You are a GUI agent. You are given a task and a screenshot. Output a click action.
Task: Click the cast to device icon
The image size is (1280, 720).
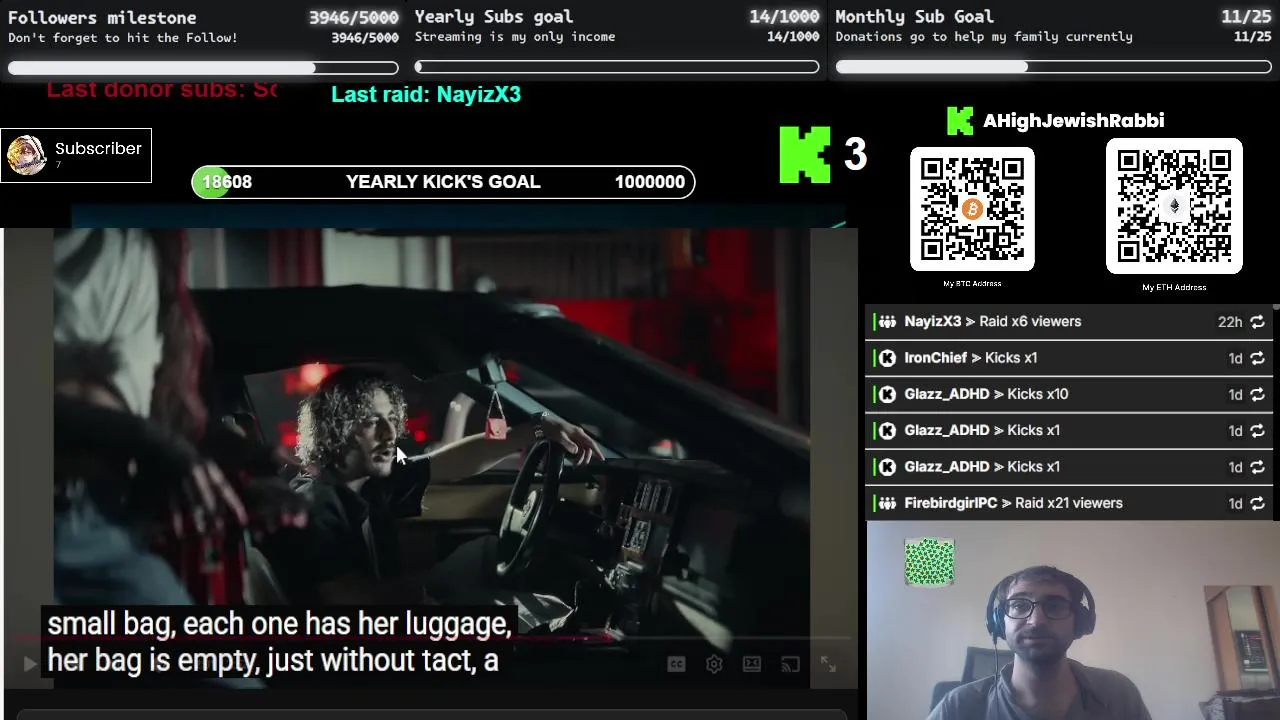[790, 664]
